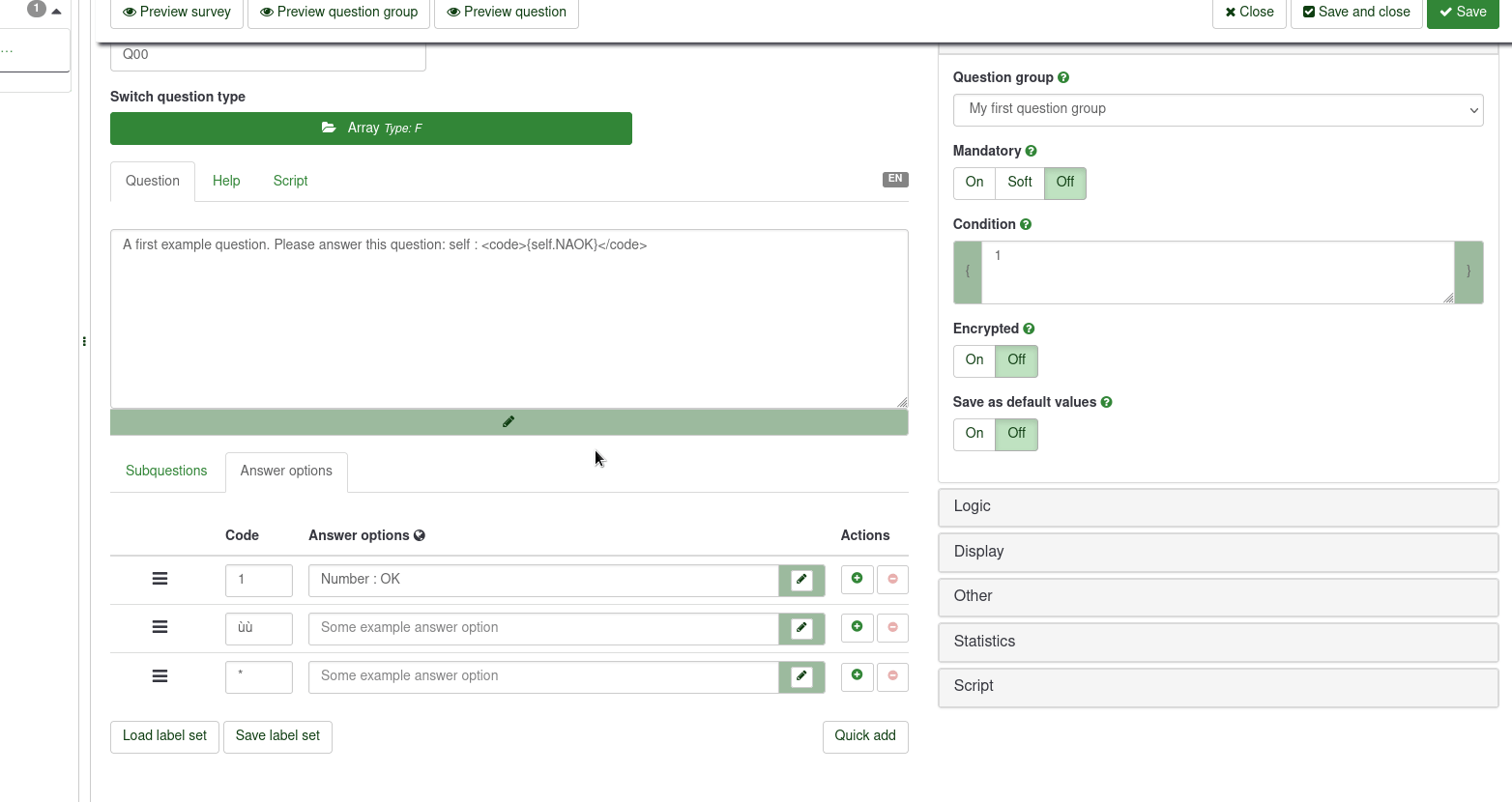This screenshot has height=802, width=1512.
Task: Expand the Statistics settings panel
Action: coord(1217,642)
